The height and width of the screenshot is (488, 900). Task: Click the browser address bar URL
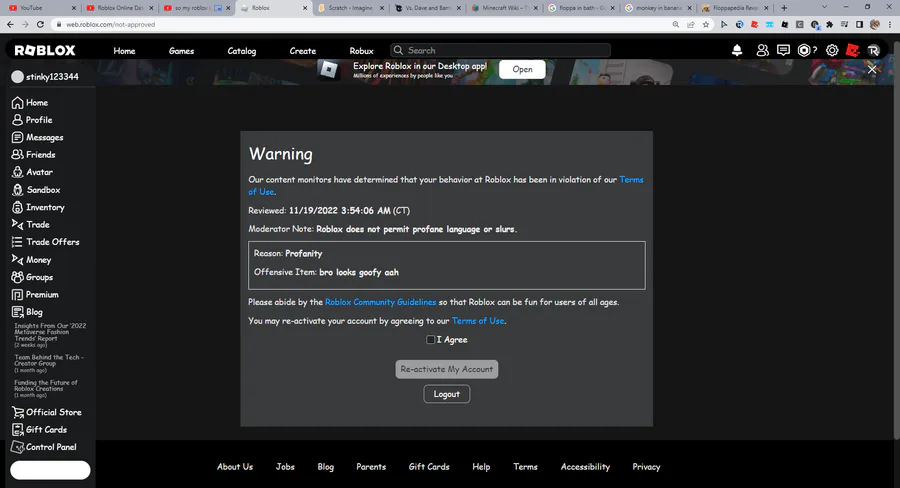(x=110, y=25)
